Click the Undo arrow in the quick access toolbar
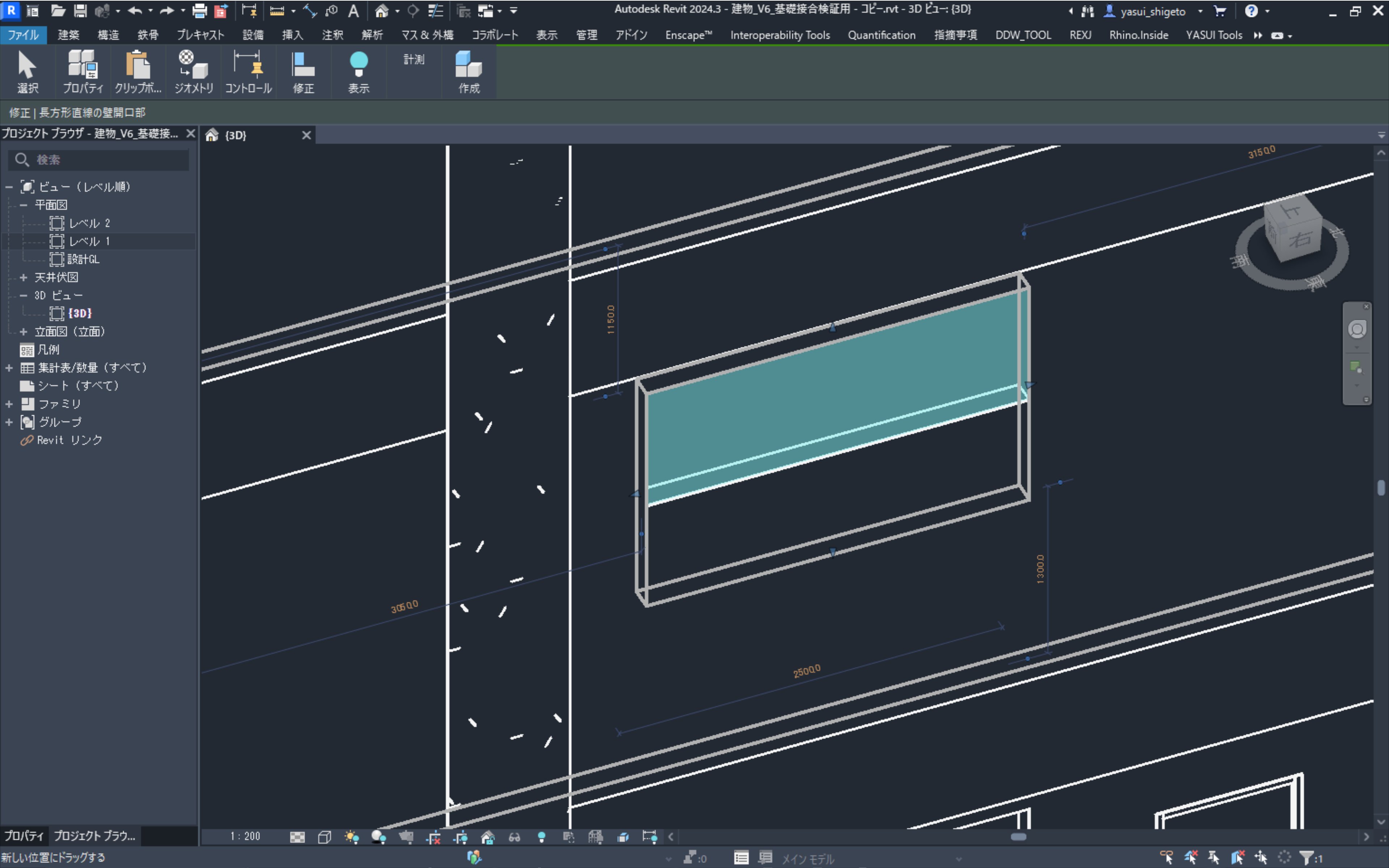This screenshot has height=868, width=1389. click(x=135, y=10)
